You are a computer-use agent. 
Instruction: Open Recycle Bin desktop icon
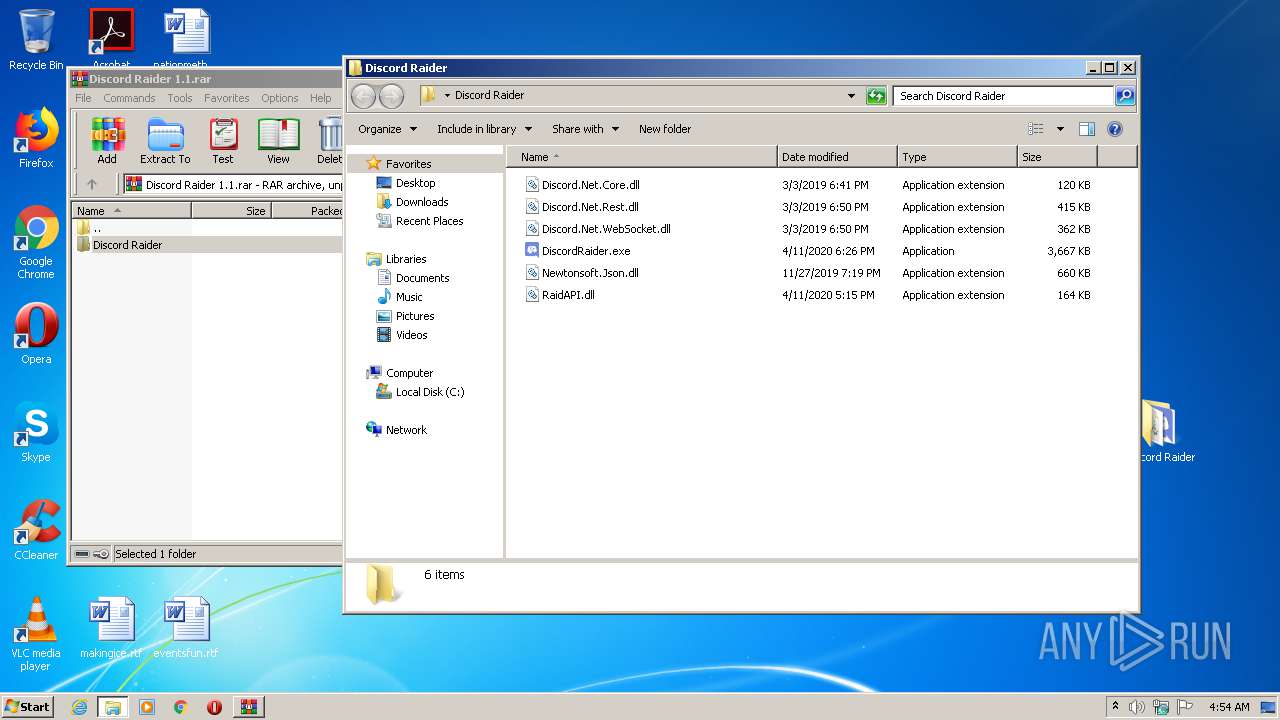36,40
